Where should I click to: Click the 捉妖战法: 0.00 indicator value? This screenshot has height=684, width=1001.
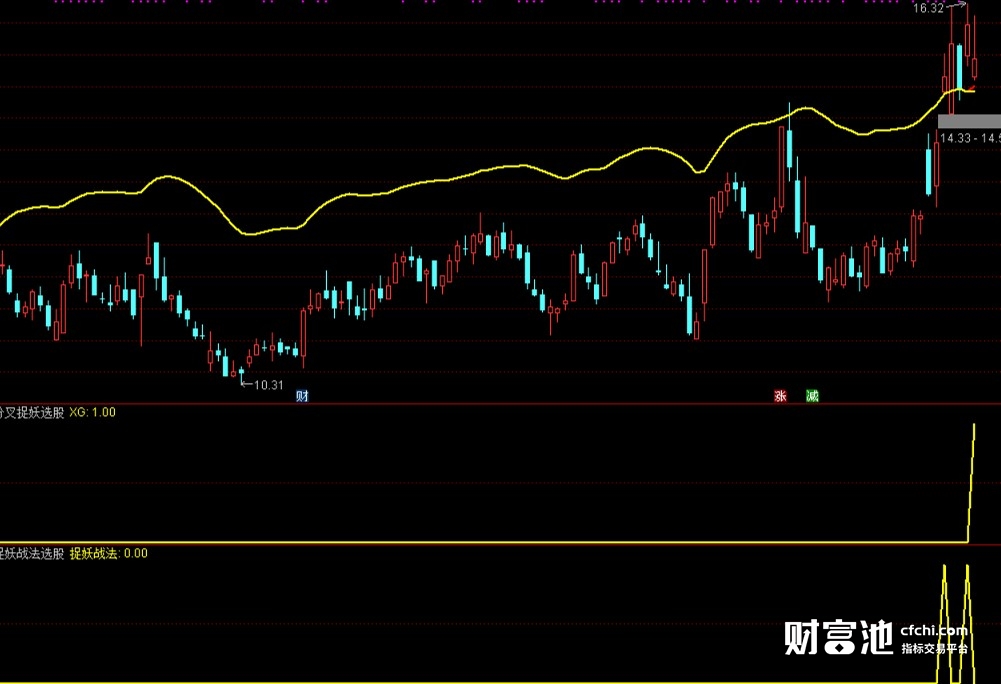(109, 554)
